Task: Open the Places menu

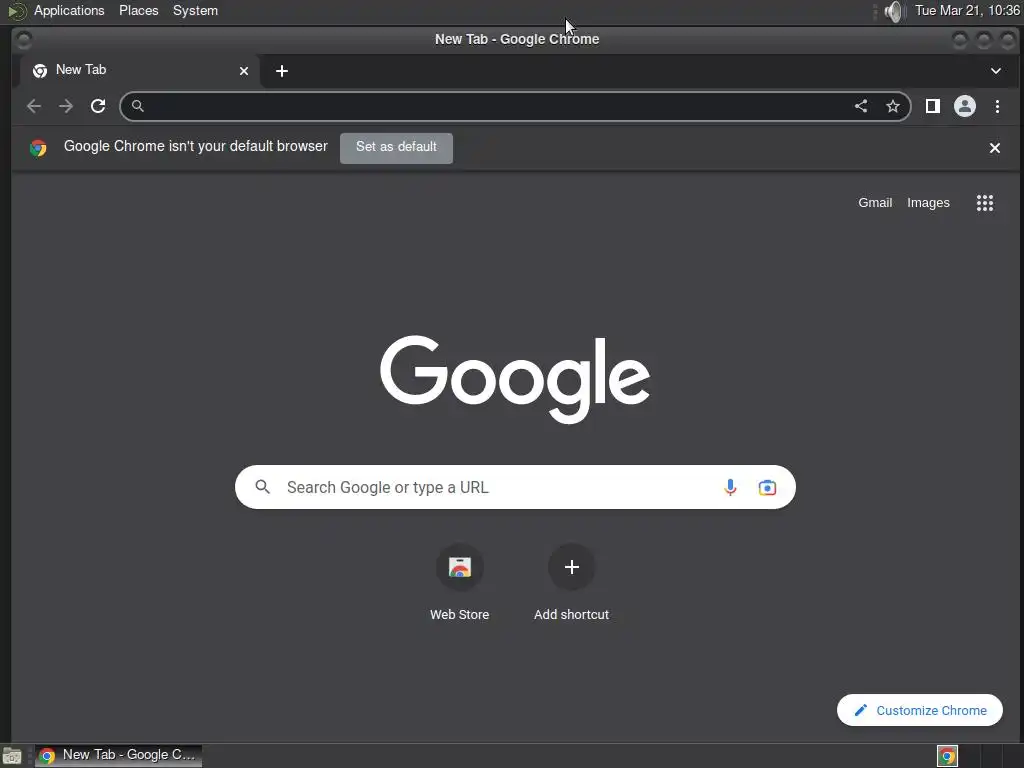Action: point(138,11)
